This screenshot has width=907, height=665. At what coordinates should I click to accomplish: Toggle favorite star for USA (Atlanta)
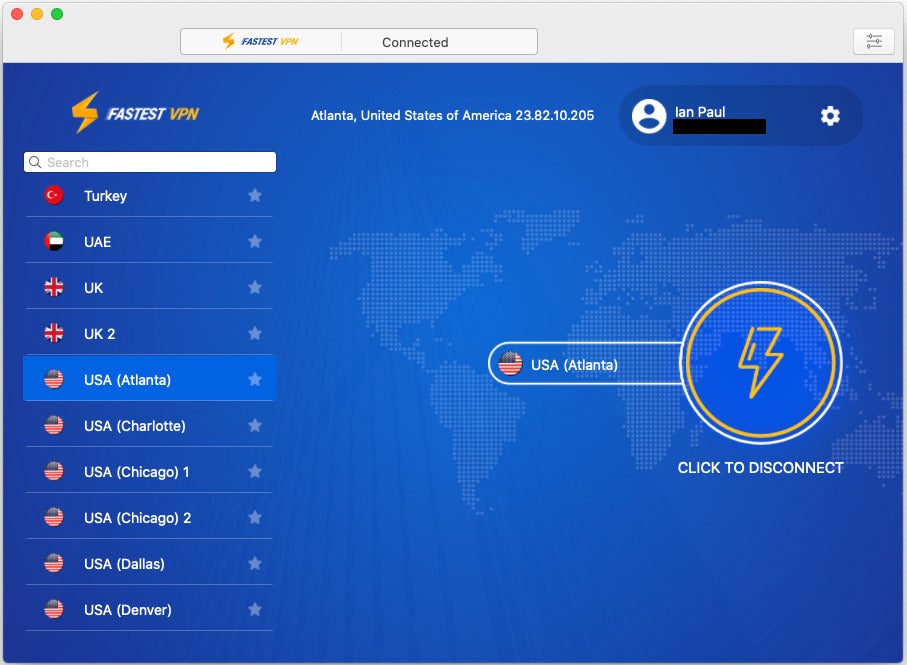255,379
